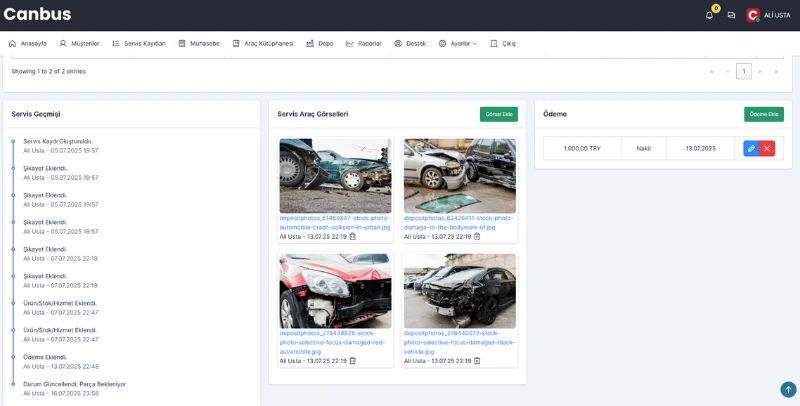The width and height of the screenshot is (800, 406).
Task: Open the green car crash thumbnail
Action: [x=335, y=176]
